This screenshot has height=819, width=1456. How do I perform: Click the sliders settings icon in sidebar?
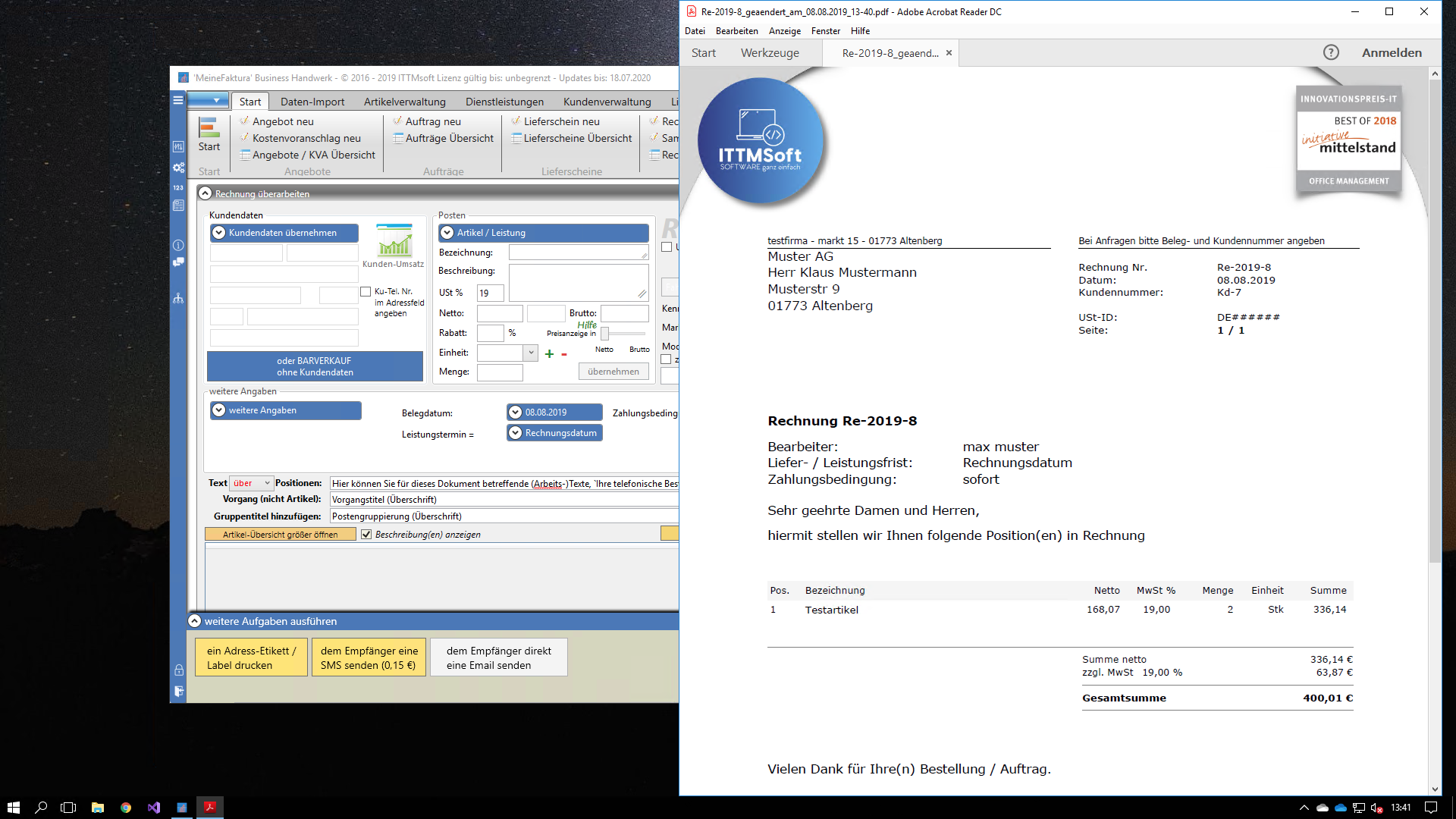[x=178, y=146]
